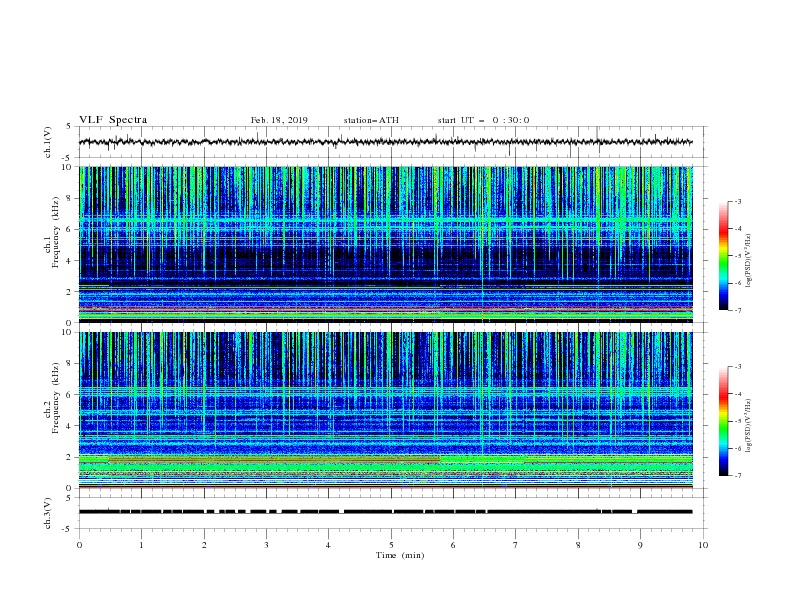Select the "start UT = 0:30:0" text
The width and height of the screenshot is (792, 612).
pos(483,120)
